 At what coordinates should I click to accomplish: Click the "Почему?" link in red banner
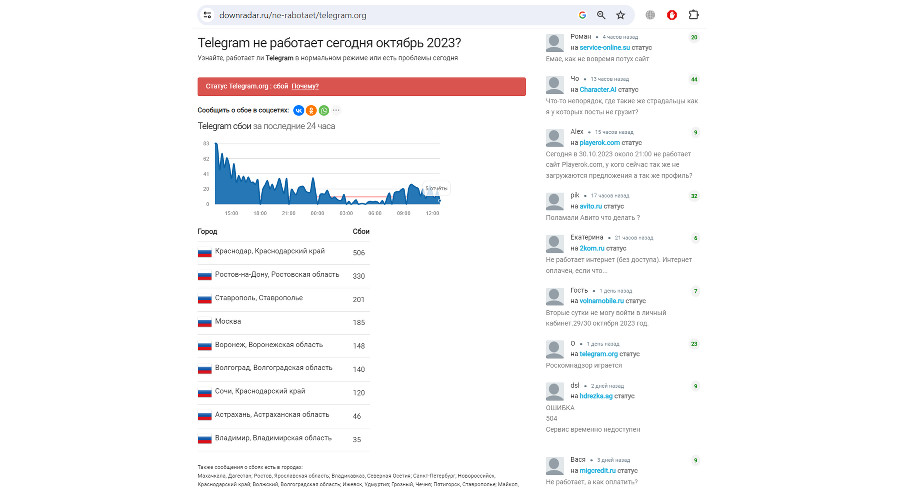point(305,86)
